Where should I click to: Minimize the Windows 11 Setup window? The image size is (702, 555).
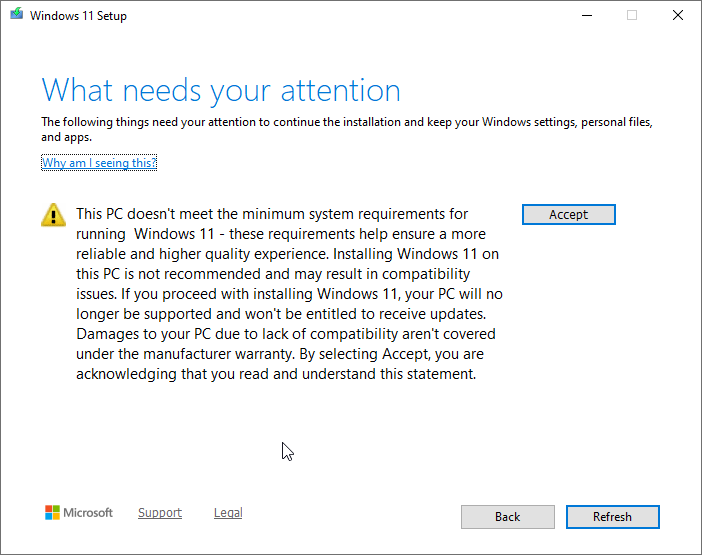click(586, 16)
